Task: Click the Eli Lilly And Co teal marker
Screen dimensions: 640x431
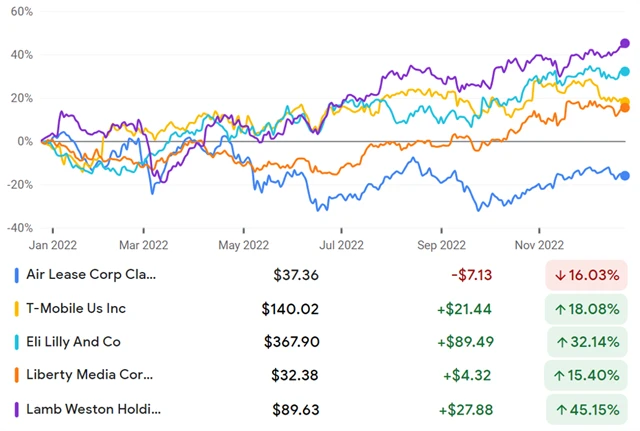Action: [16, 342]
